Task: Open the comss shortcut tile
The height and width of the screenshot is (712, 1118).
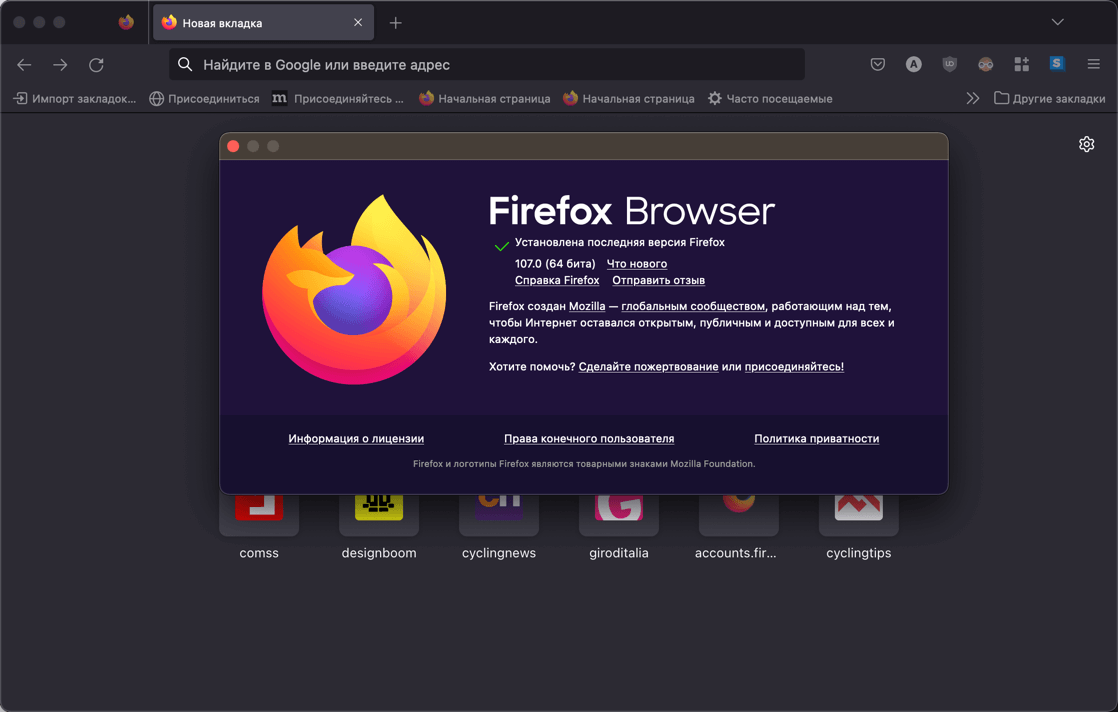Action: (259, 527)
